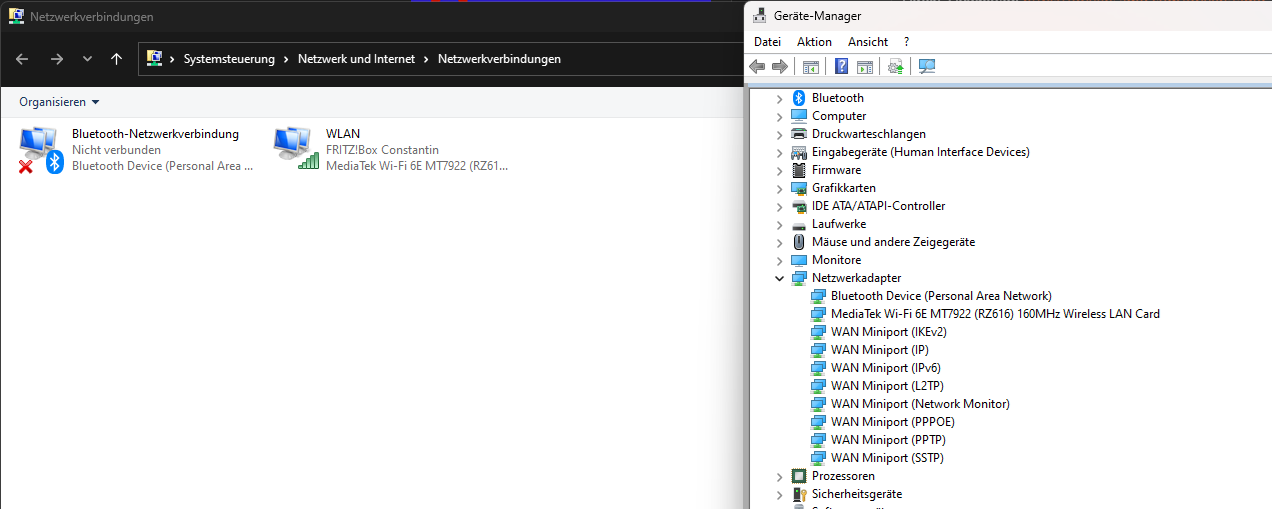Expand the Druckwarteschlangen node
The image size is (1272, 509).
click(780, 134)
